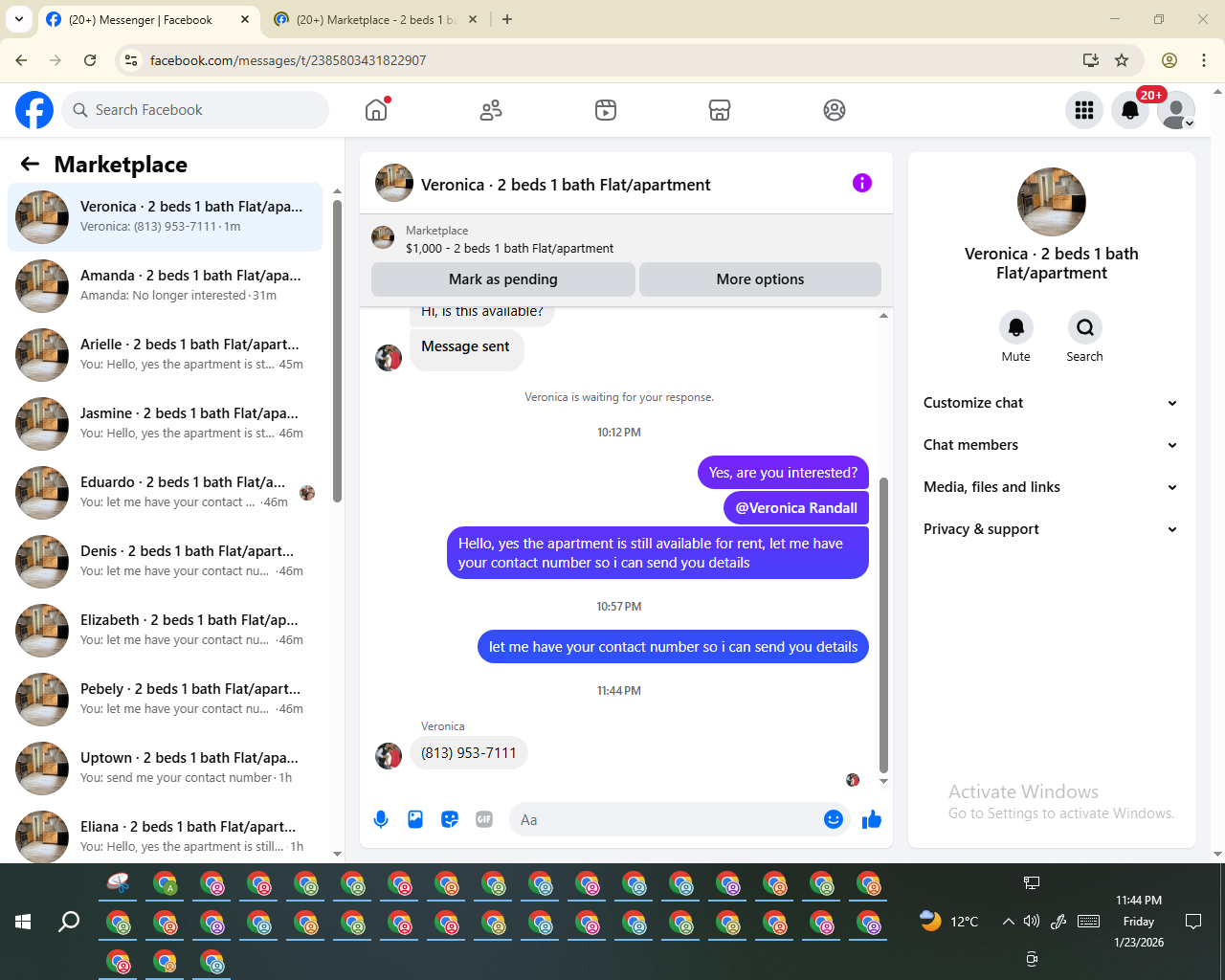
Task: Open the nine-dot Menu grid icon
Action: pos(1084,110)
